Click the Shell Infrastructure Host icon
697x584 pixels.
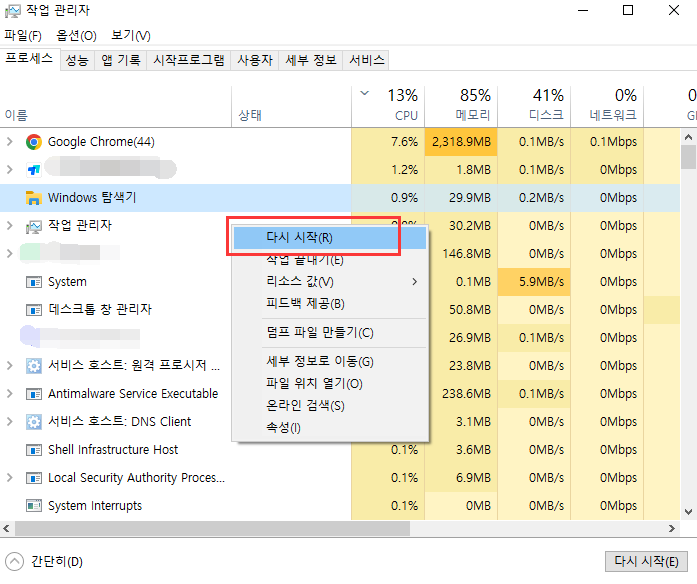coord(34,450)
